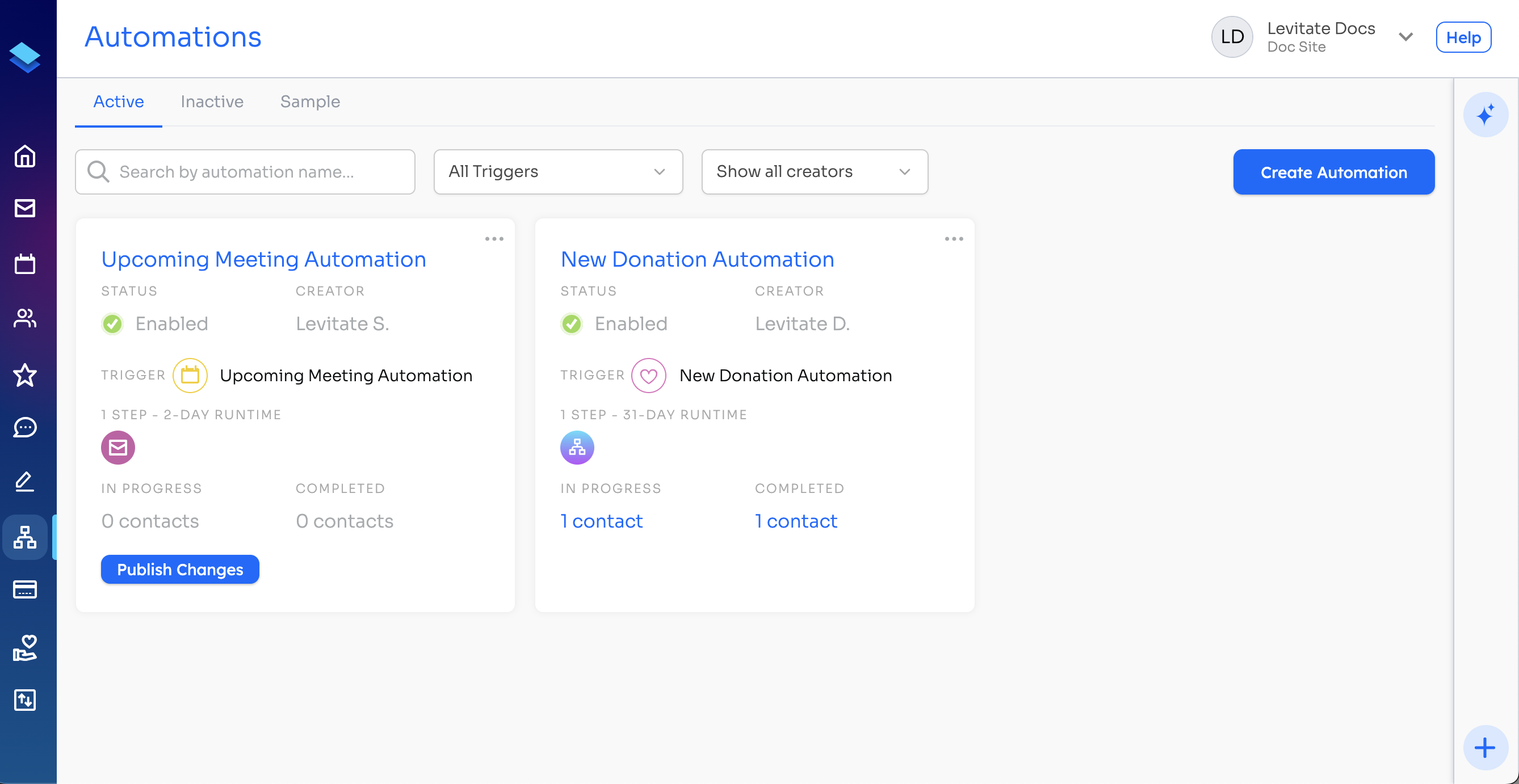Viewport: 1519px width, 784px height.
Task: Click the Levitate layered logo
Action: point(25,57)
